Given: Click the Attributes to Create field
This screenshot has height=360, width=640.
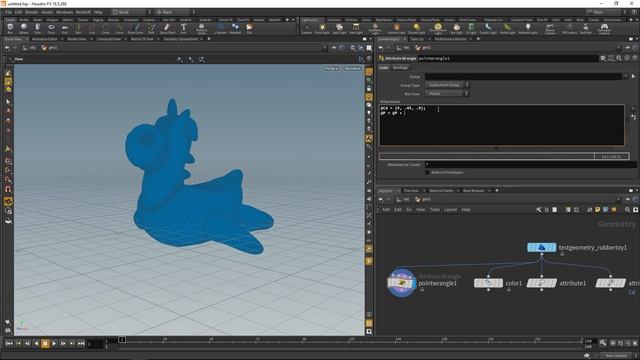Looking at the screenshot, I should click(x=531, y=164).
